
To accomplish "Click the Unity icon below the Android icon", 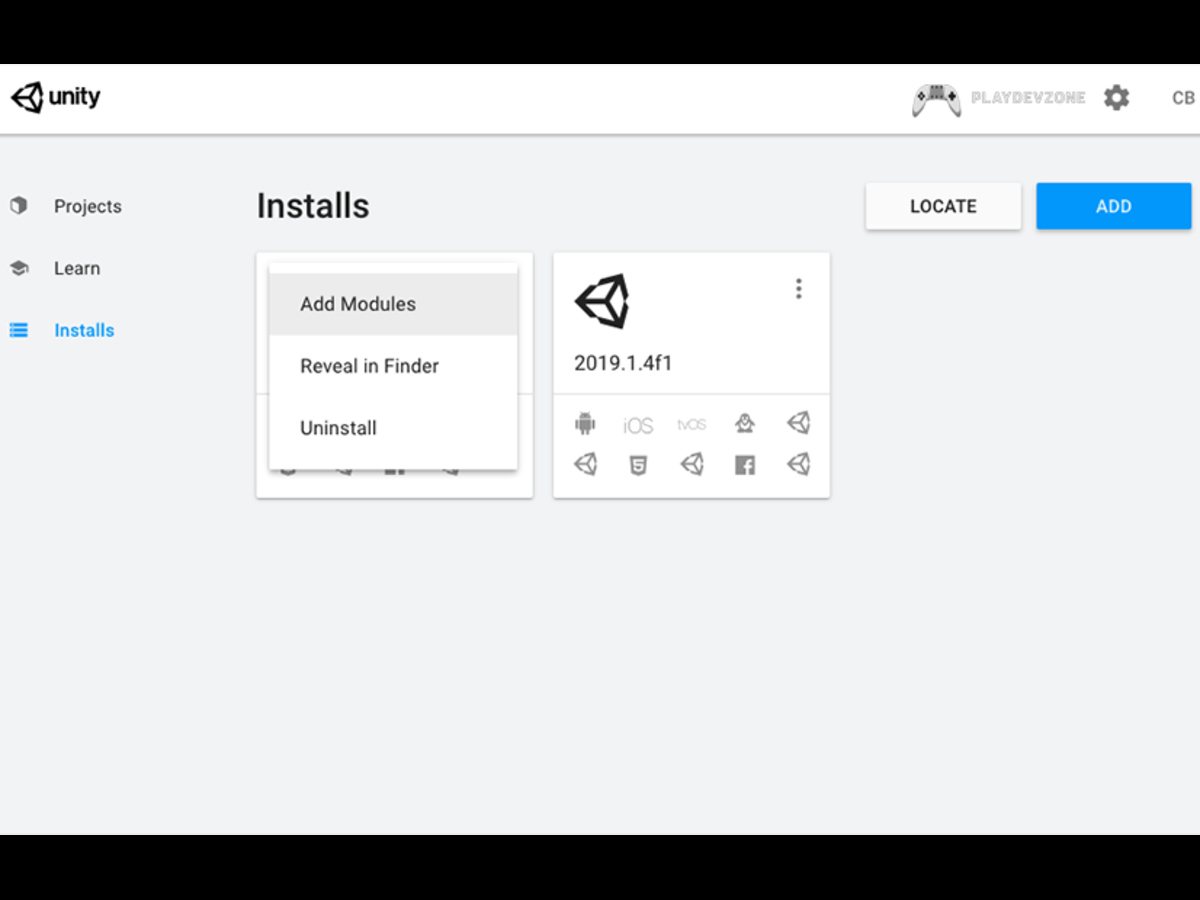I will point(585,464).
